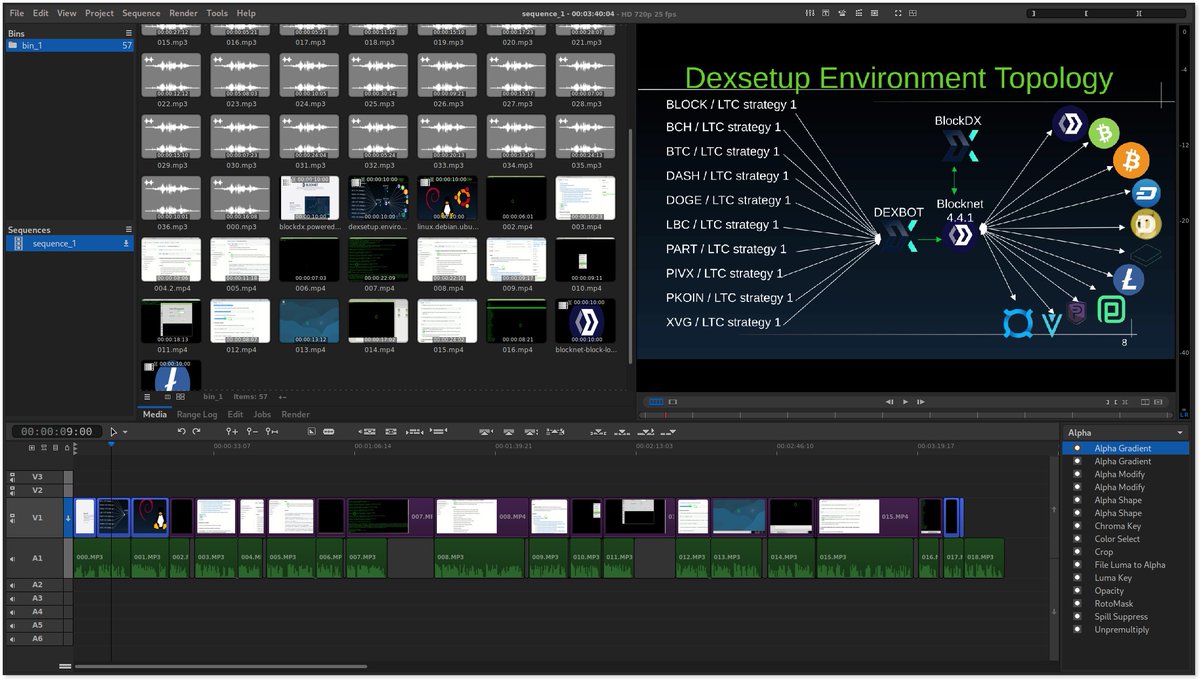Click the timeline zoom in icon
The height and width of the screenshot is (680, 1200).
(x=232, y=431)
